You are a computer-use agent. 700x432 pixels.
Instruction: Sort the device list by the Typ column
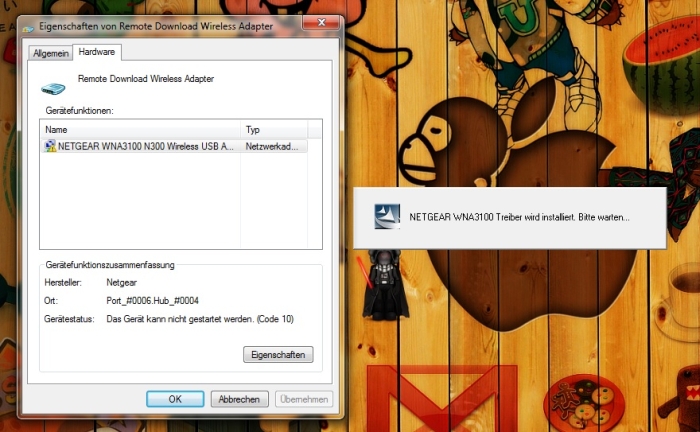[x=274, y=130]
